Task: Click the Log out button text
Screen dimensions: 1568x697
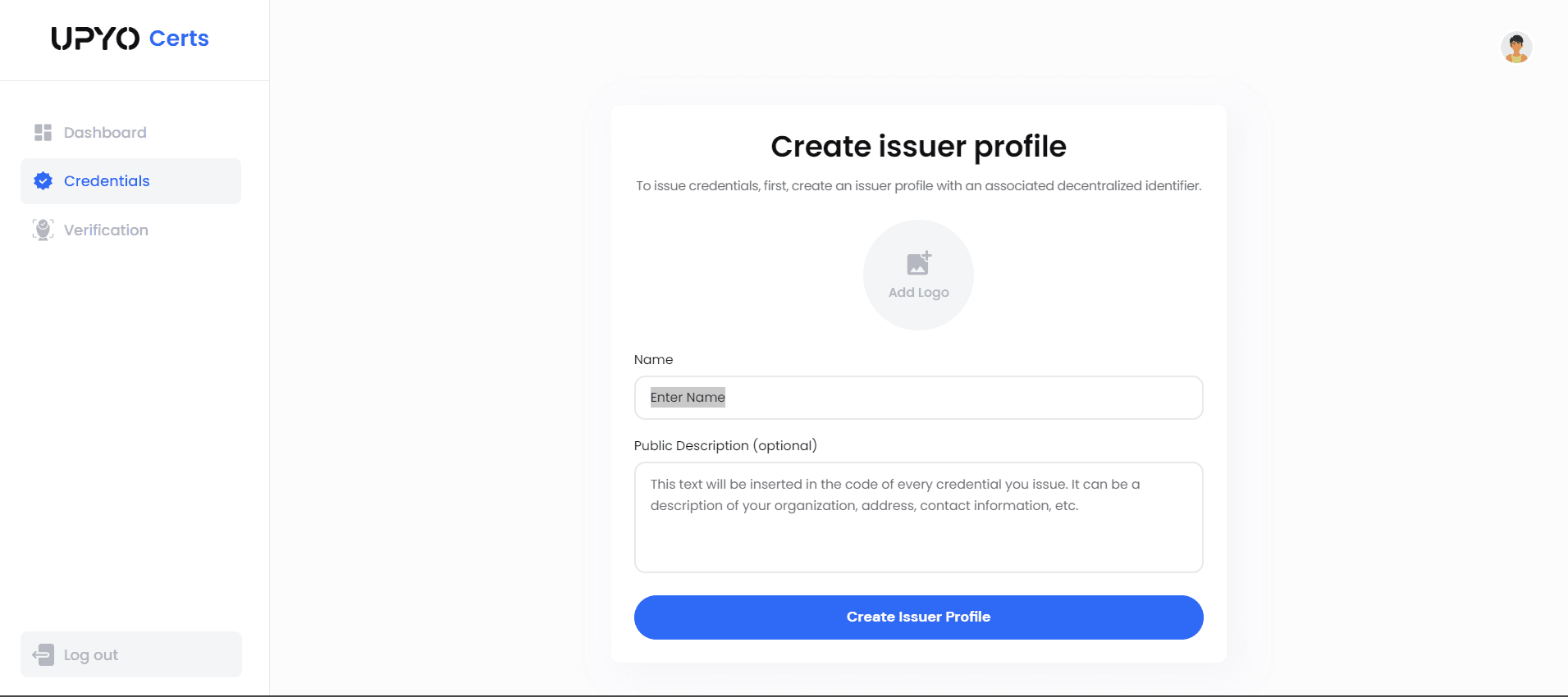Action: [91, 655]
